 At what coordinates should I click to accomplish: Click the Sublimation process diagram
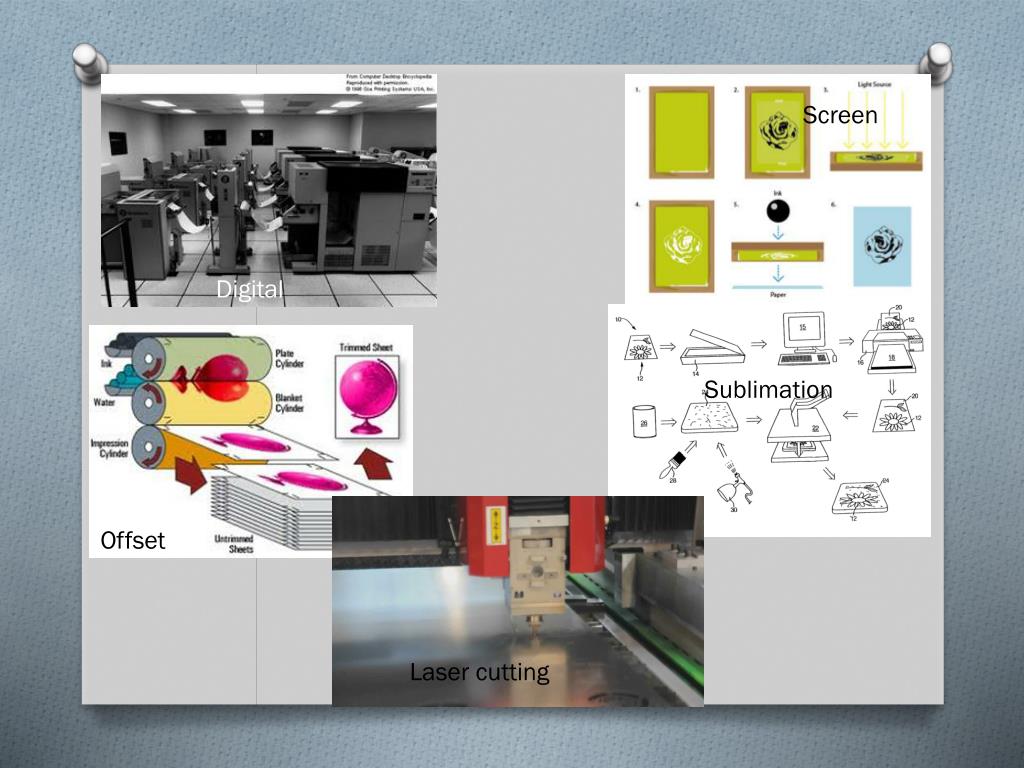tap(769, 421)
